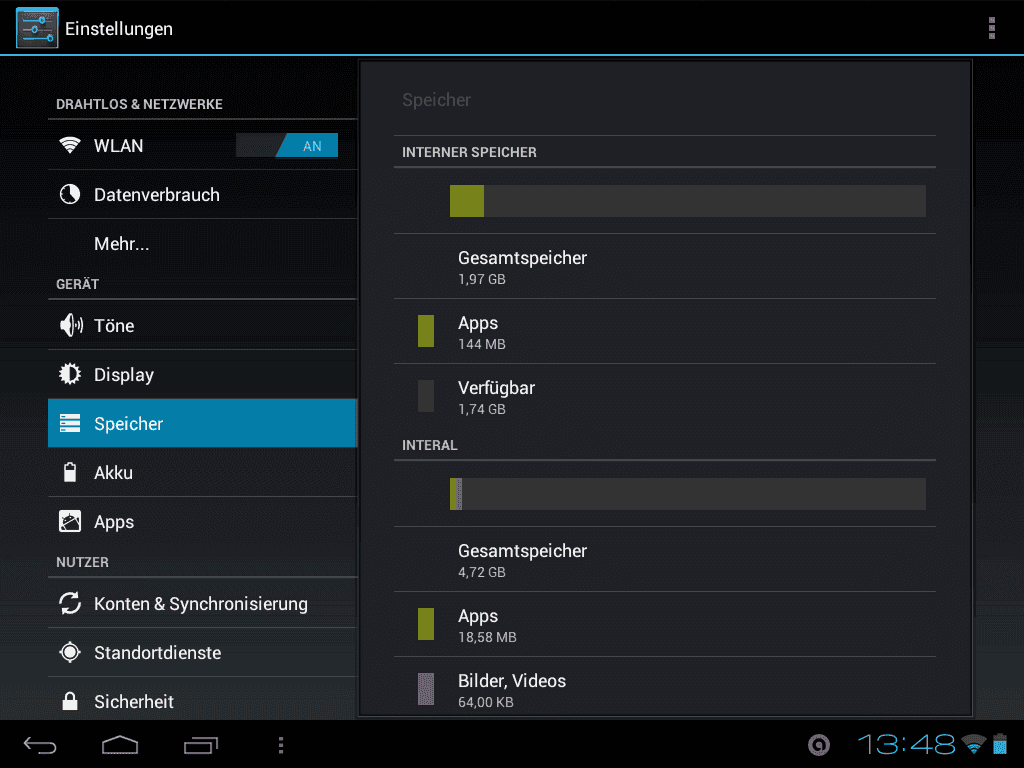The height and width of the screenshot is (768, 1024).
Task: Tap the Home navigation button
Action: (x=120, y=744)
